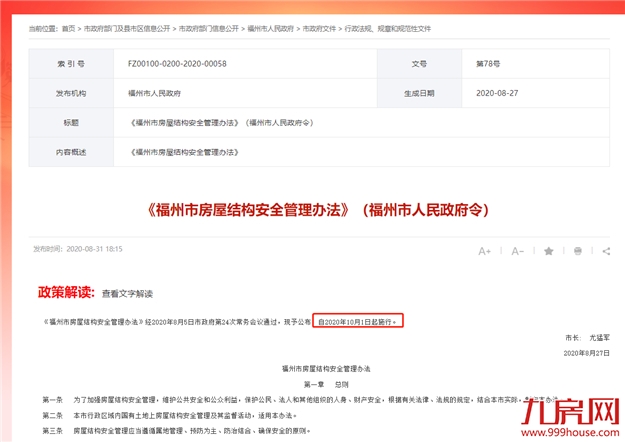The width and height of the screenshot is (625, 442).
Task: Select issuing body 福州市人民政府 cell
Action: [x=154, y=93]
